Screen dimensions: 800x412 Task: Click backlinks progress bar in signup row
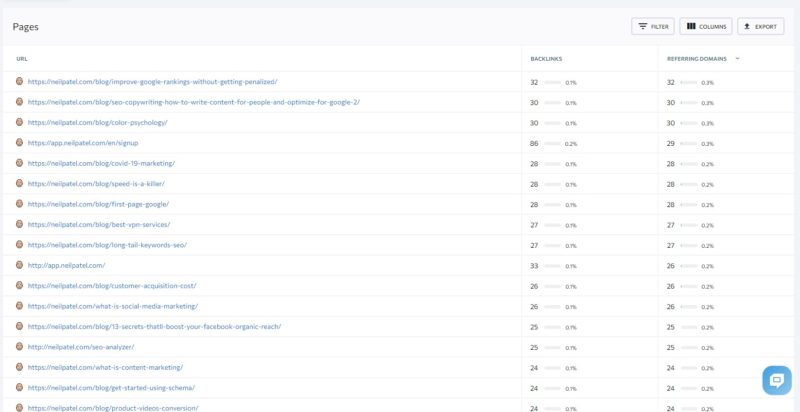(x=553, y=144)
